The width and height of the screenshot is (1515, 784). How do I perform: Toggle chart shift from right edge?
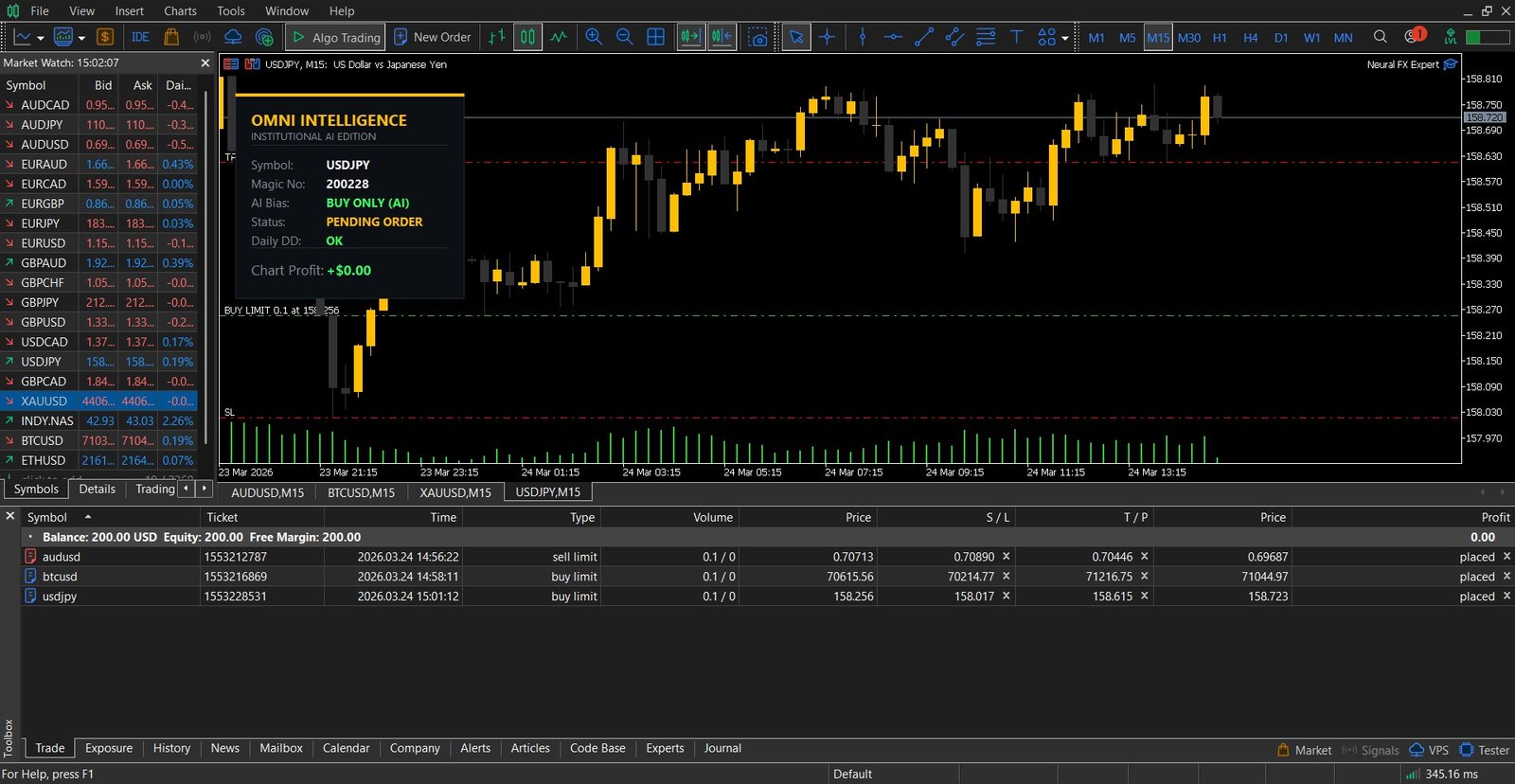click(722, 37)
